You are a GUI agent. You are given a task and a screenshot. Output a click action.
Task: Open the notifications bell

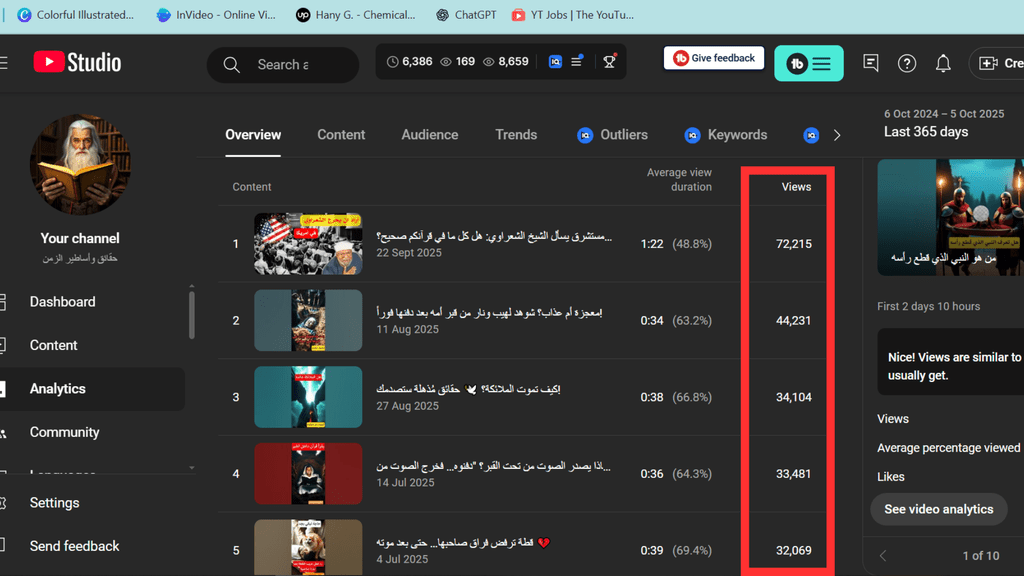click(943, 63)
